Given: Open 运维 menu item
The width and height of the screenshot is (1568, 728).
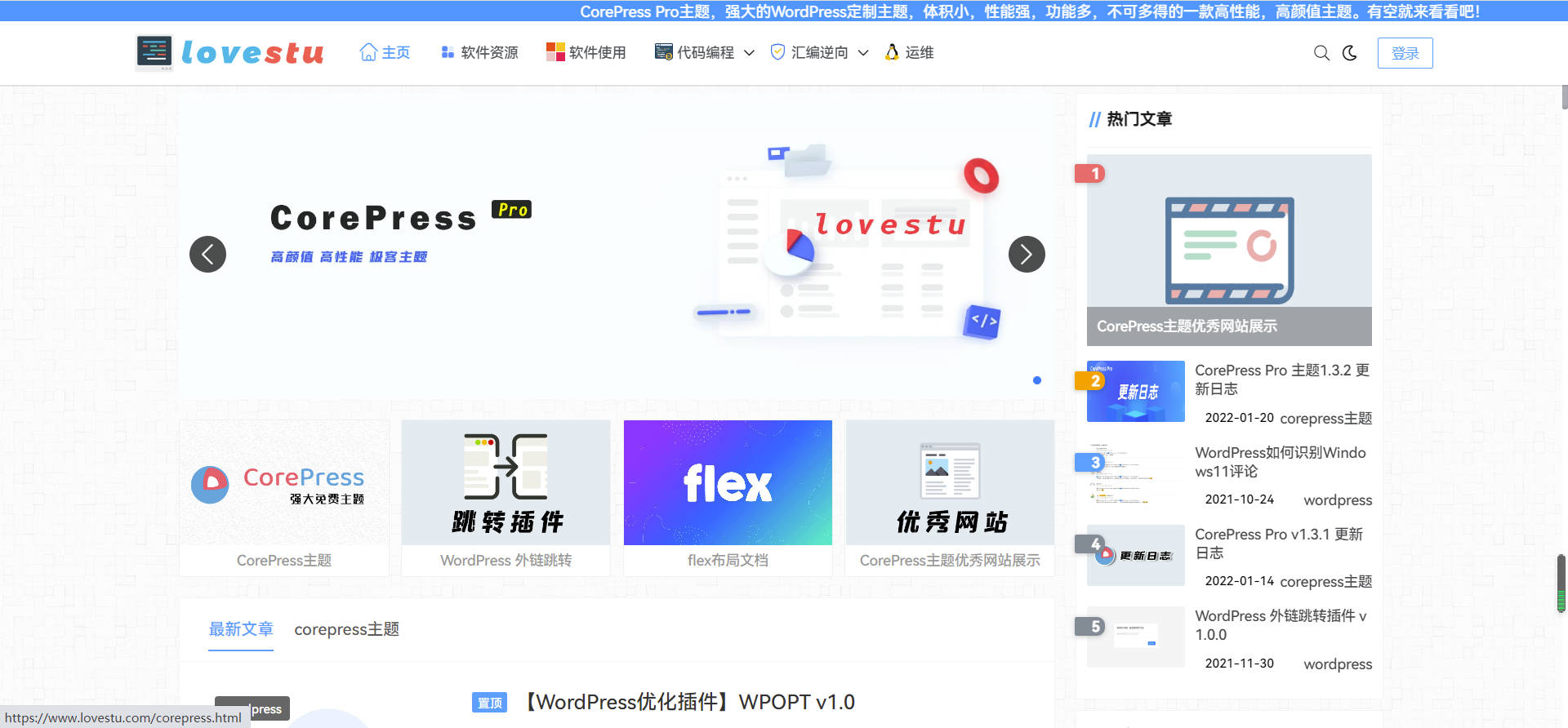Looking at the screenshot, I should coord(920,52).
